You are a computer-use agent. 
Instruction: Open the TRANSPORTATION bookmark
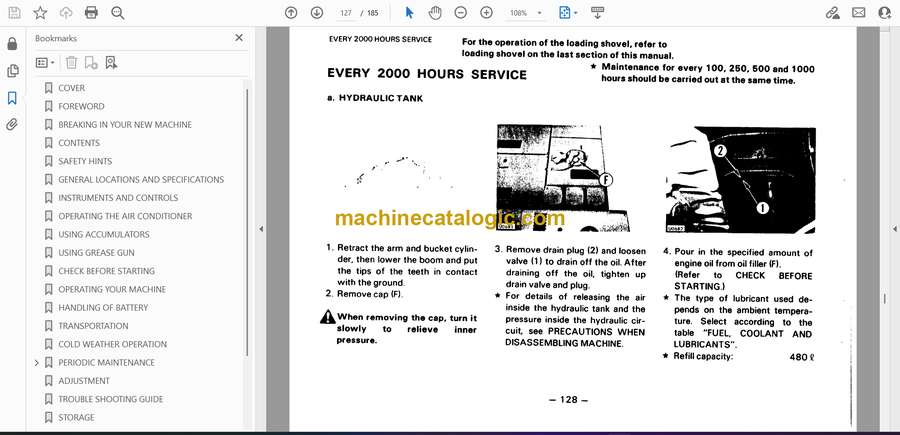coord(93,326)
